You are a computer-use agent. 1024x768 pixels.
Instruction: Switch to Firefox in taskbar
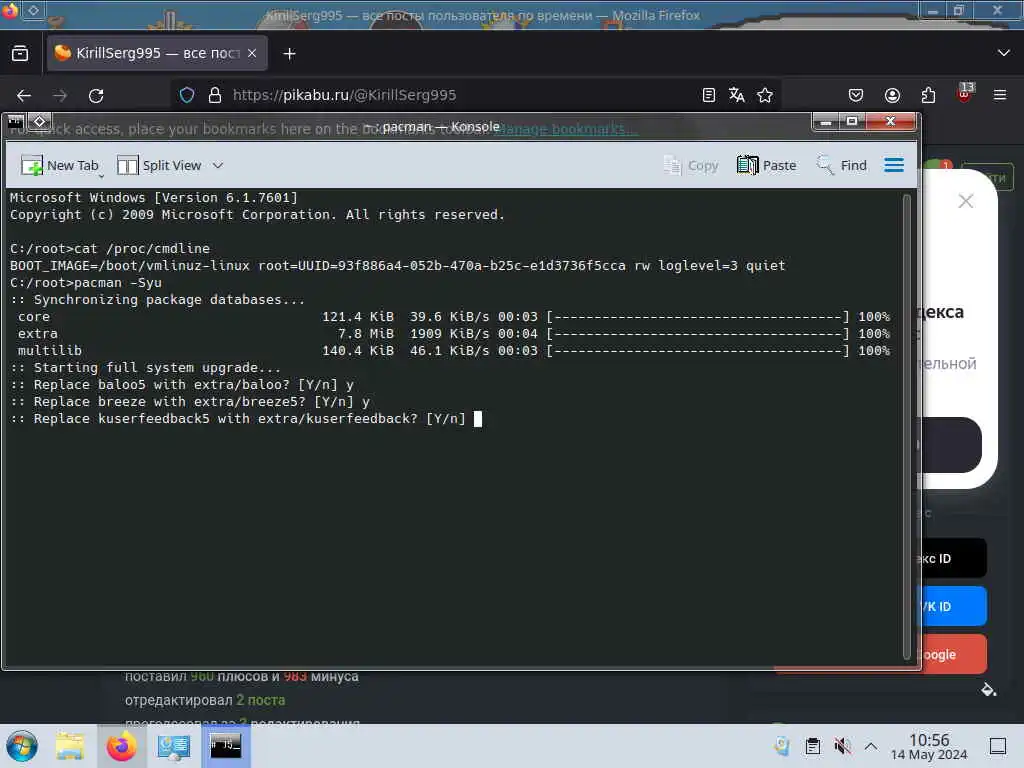pos(121,746)
